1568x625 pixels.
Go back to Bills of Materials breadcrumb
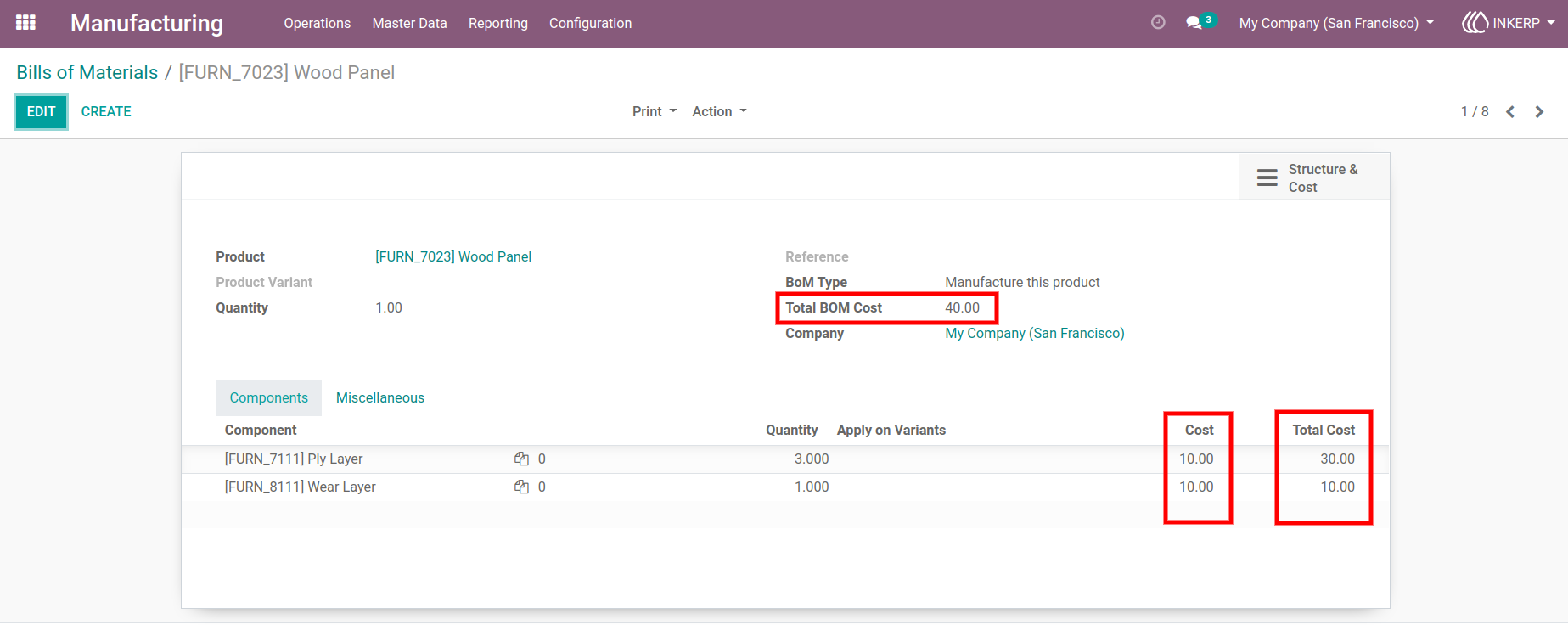[87, 72]
